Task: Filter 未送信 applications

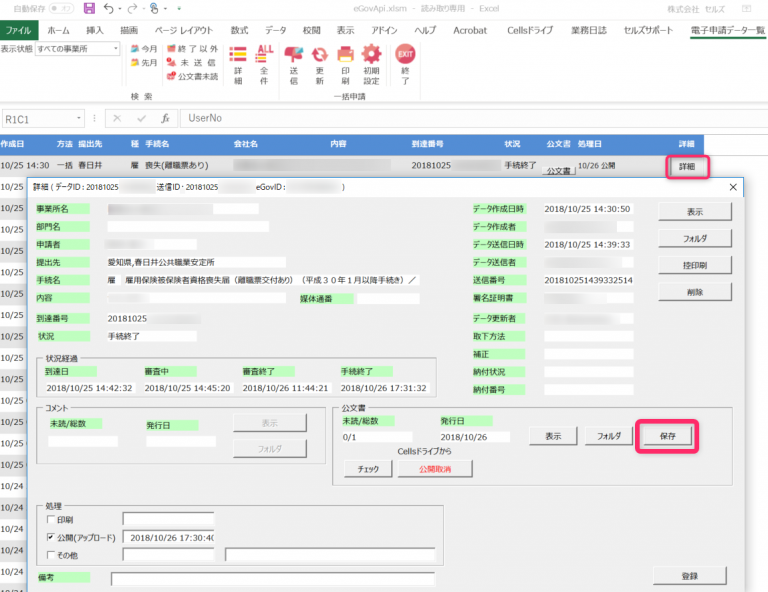Action: 192,63
